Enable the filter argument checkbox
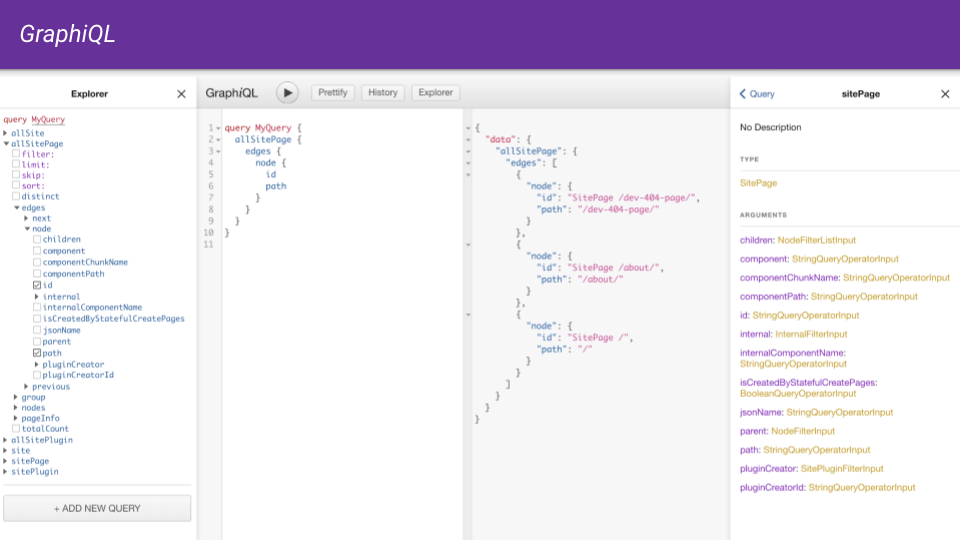The height and width of the screenshot is (540, 960). [x=16, y=154]
